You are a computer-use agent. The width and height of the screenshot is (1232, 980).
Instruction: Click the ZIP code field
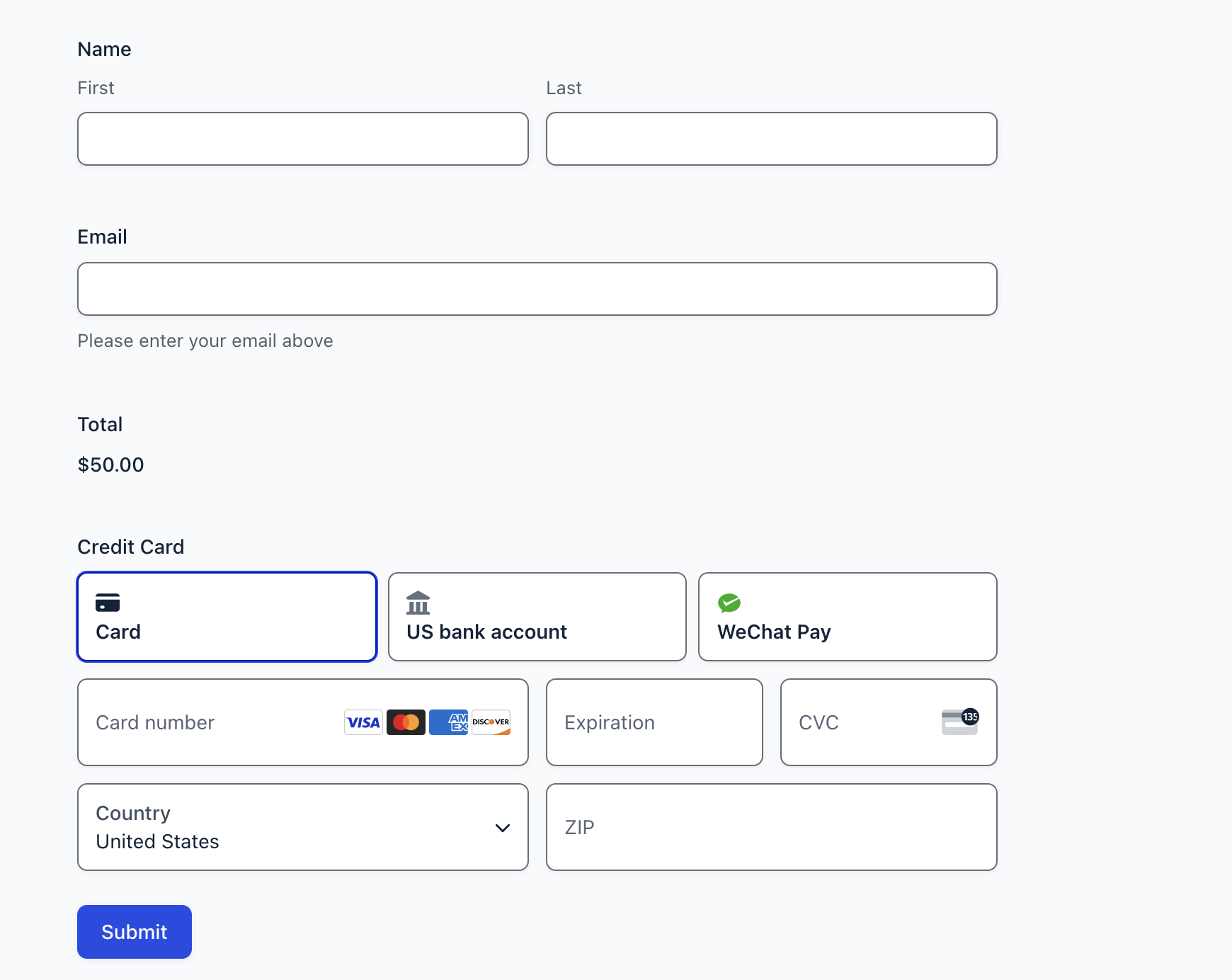click(771, 827)
